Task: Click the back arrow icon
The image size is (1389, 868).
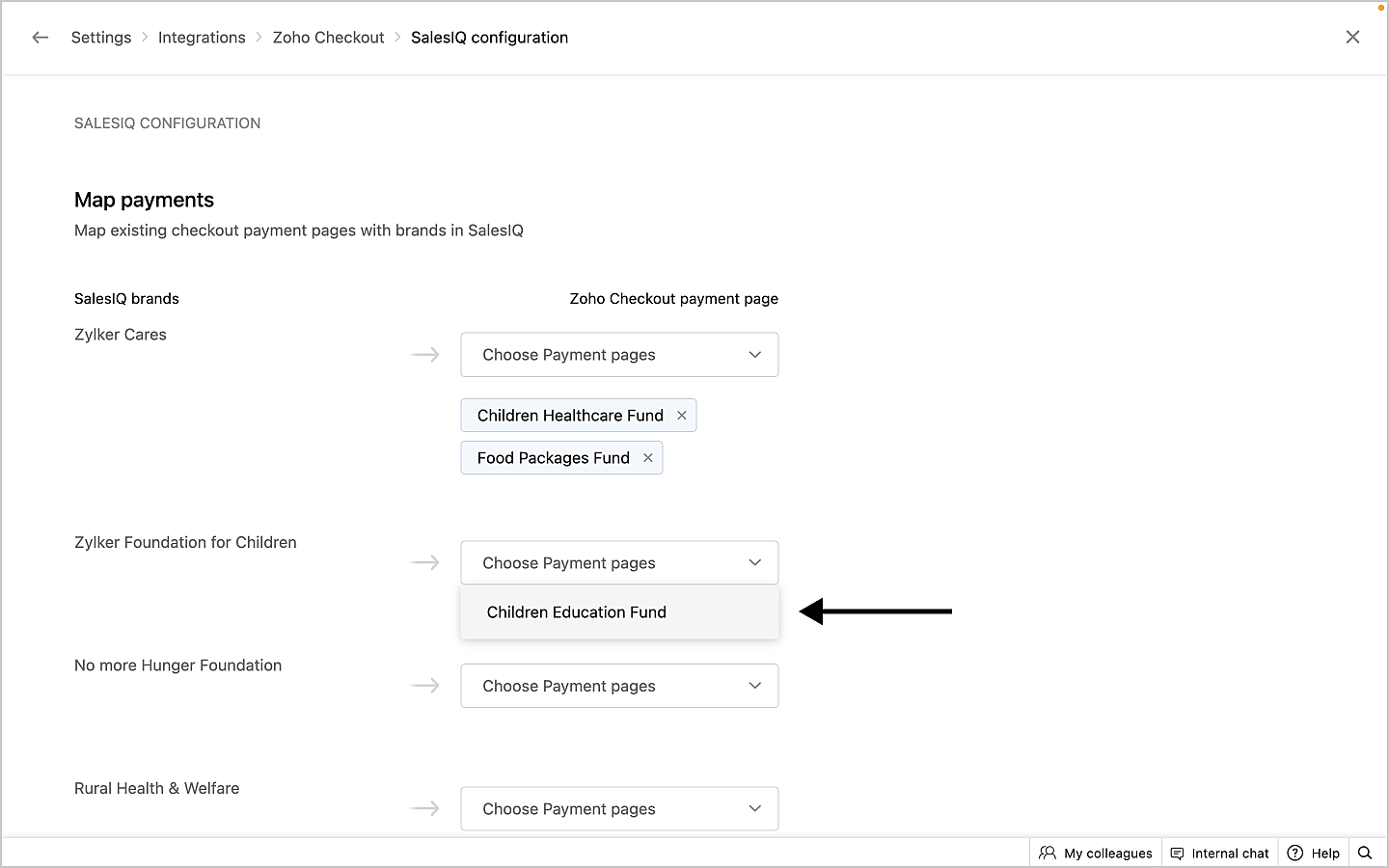Action: (40, 38)
